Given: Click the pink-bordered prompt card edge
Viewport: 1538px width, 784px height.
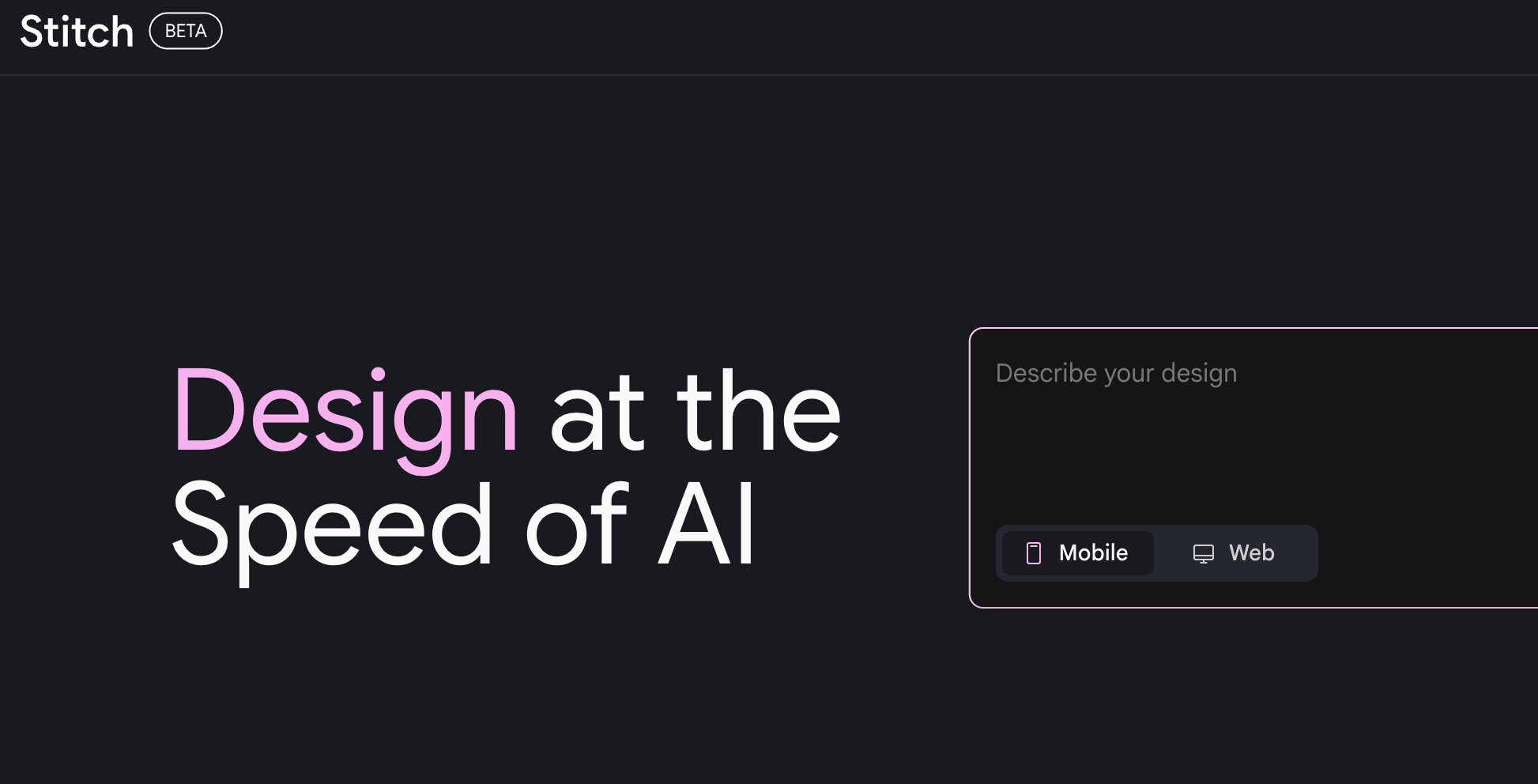Looking at the screenshot, I should (x=971, y=468).
